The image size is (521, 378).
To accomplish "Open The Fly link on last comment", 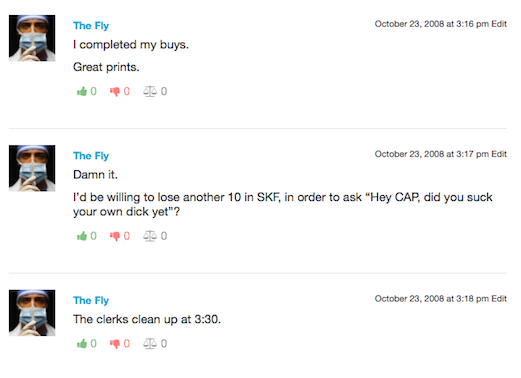I will (x=91, y=300).
